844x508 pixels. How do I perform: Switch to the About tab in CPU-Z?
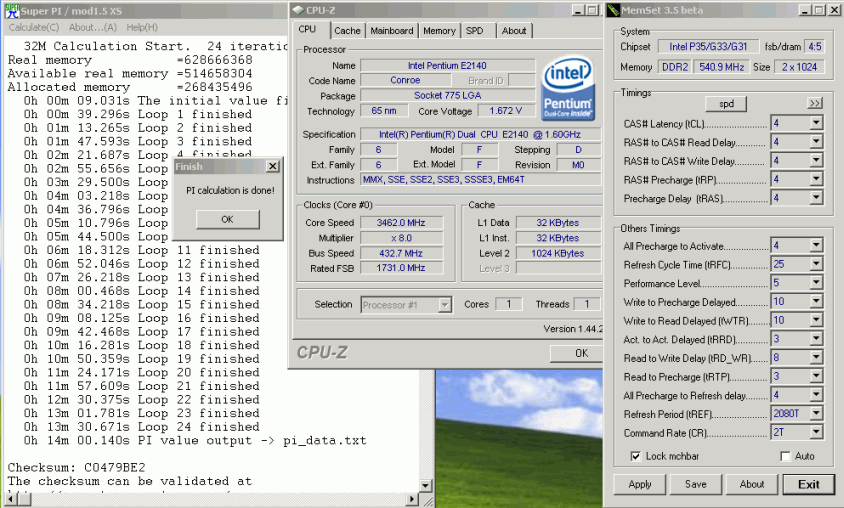pyautogui.click(x=514, y=31)
